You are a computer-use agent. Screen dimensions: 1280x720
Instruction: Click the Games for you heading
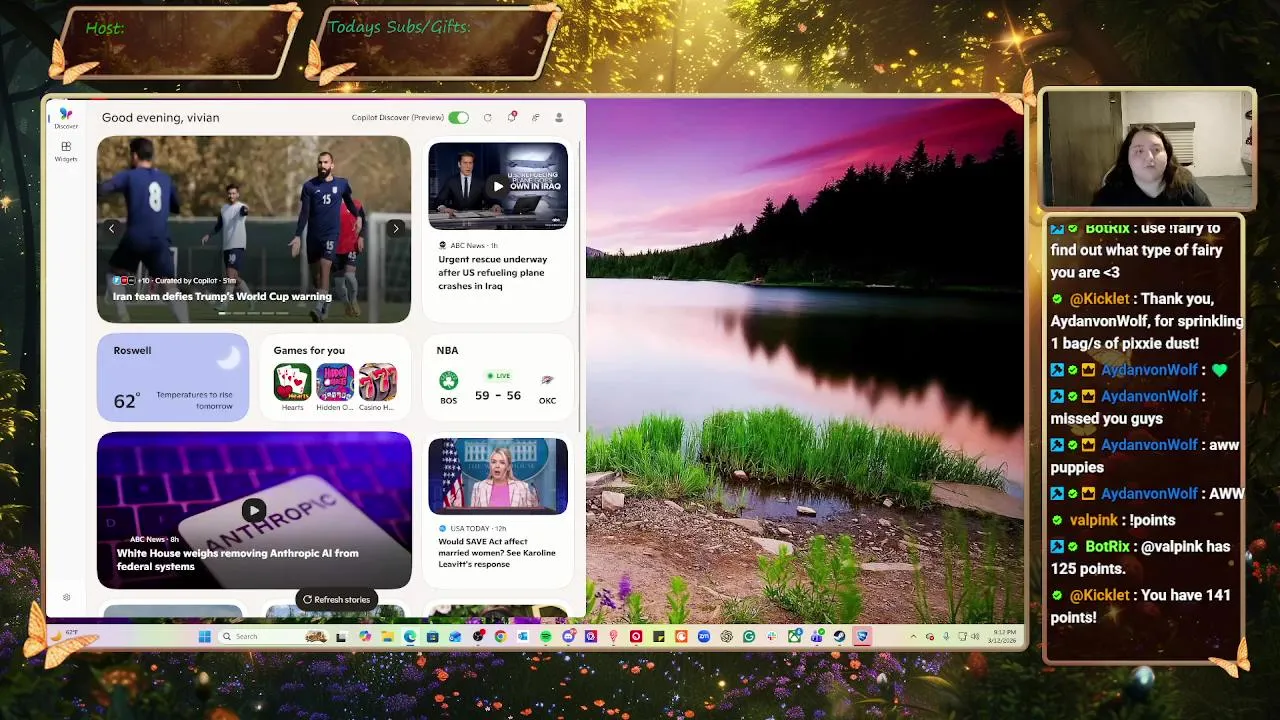point(309,350)
